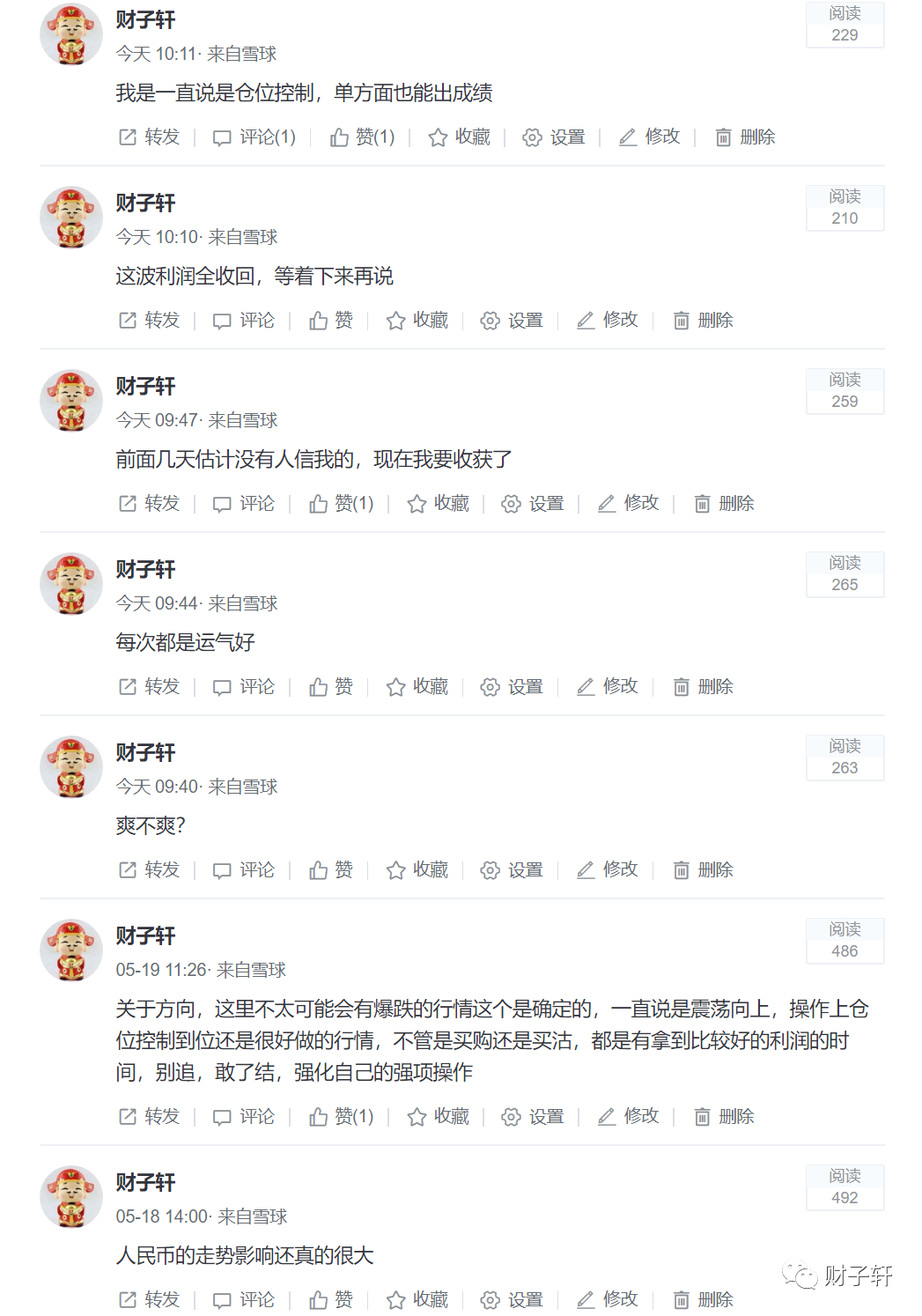Click avatar on the 10:10 post
Image resolution: width=922 pixels, height=1316 pixels.
(71, 217)
